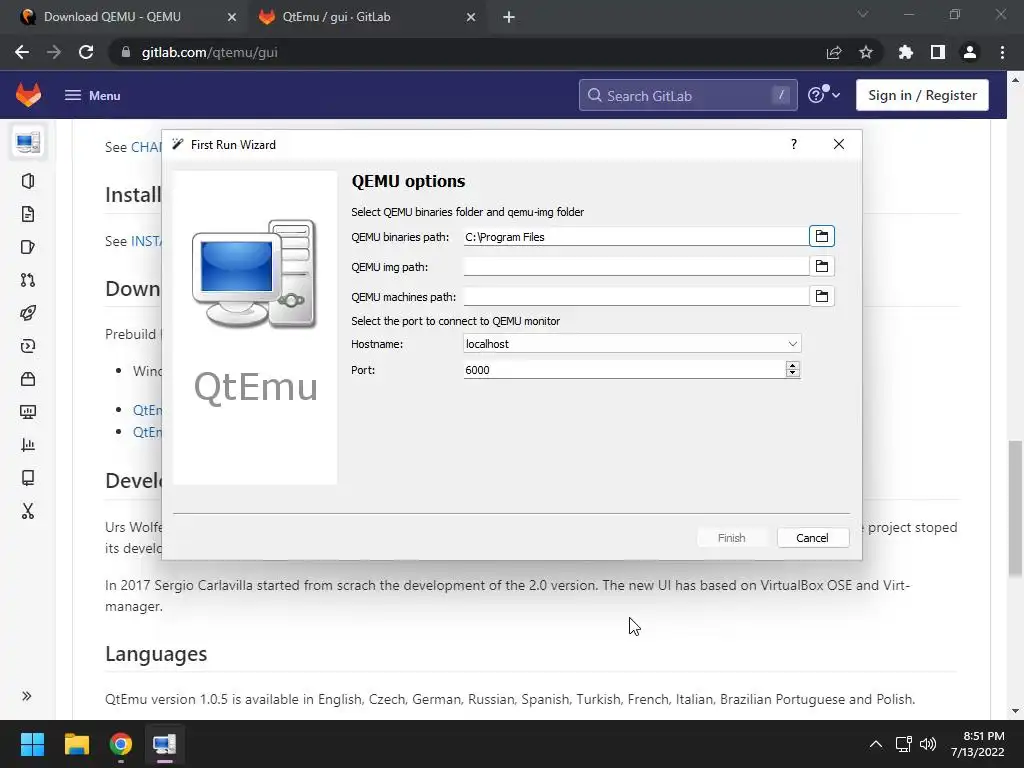1024x768 pixels.
Task: Reload the current page
Action: [86, 52]
